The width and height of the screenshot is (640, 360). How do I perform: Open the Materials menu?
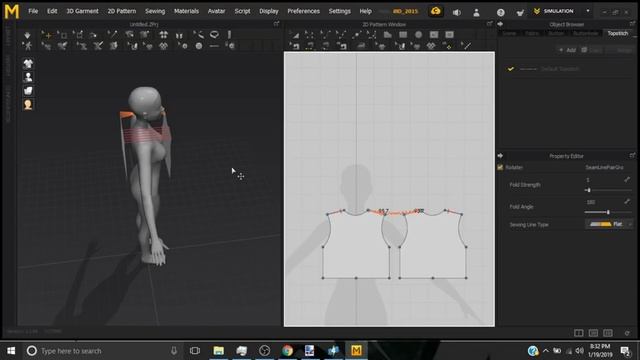point(186,11)
